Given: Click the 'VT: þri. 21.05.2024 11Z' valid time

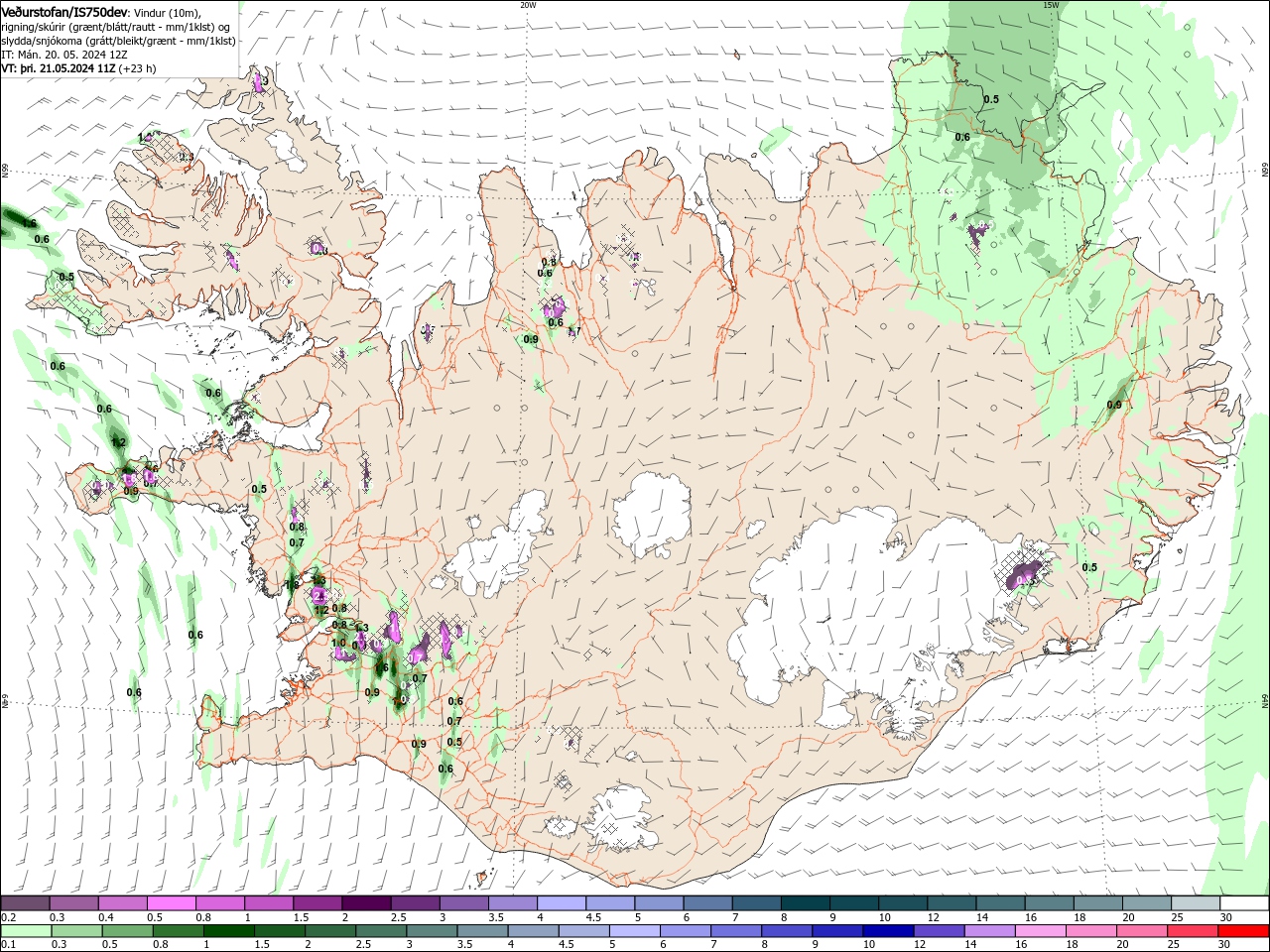Looking at the screenshot, I should (58, 68).
